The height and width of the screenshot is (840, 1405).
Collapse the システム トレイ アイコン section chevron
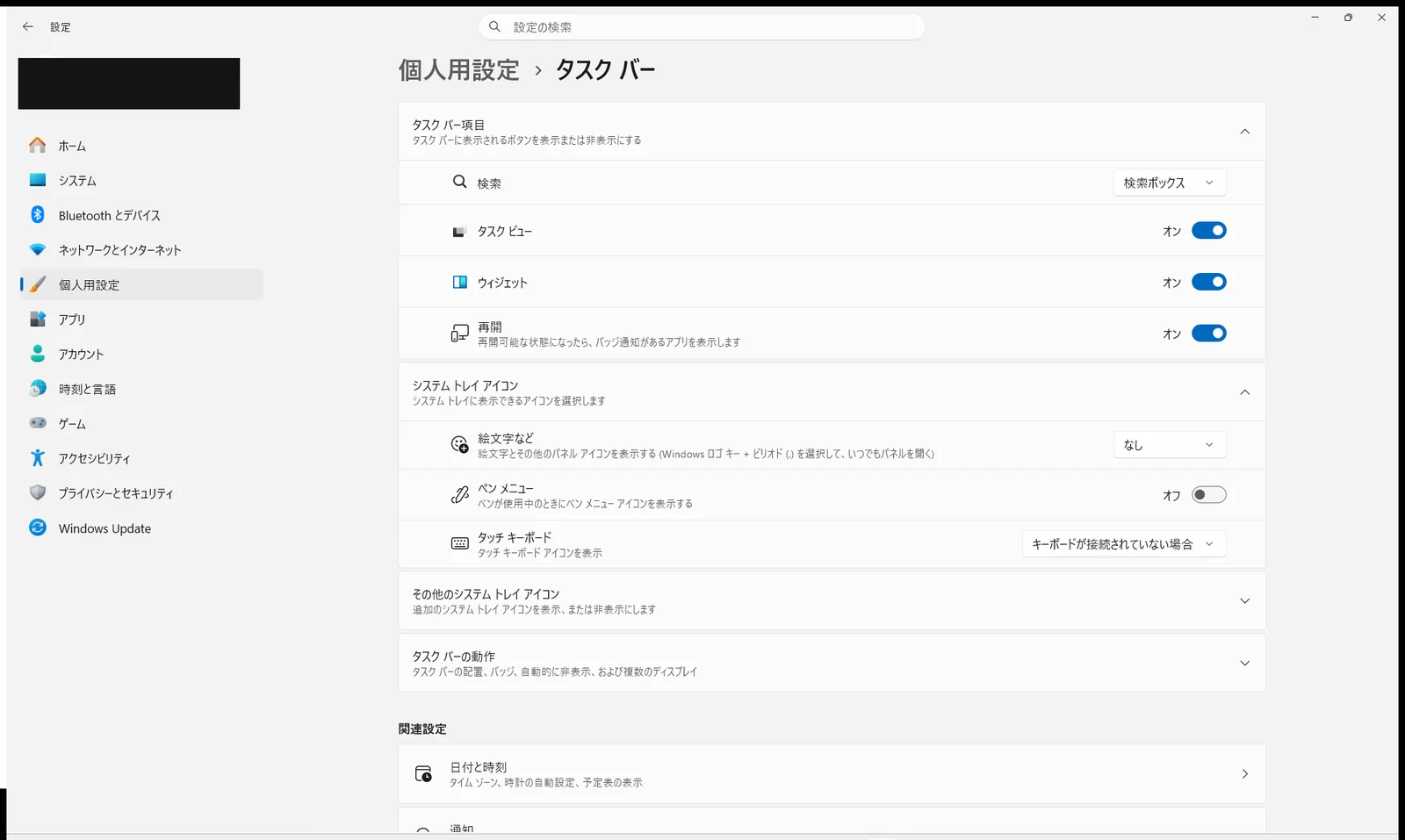click(1244, 392)
